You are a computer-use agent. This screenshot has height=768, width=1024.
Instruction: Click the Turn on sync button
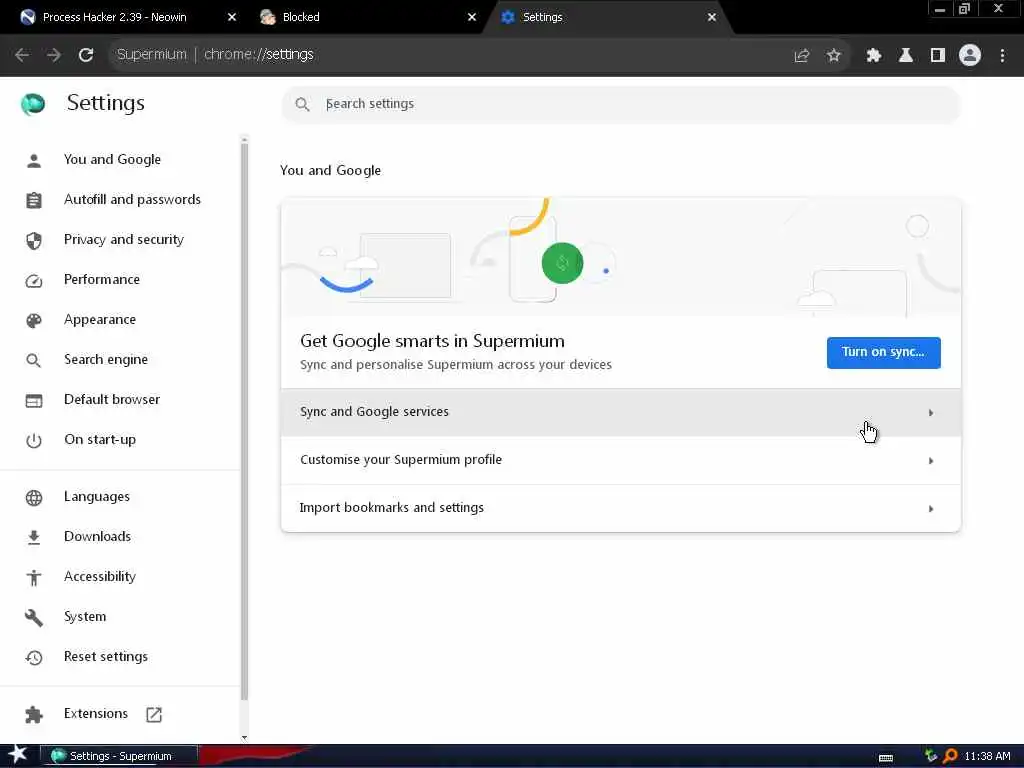click(x=883, y=353)
